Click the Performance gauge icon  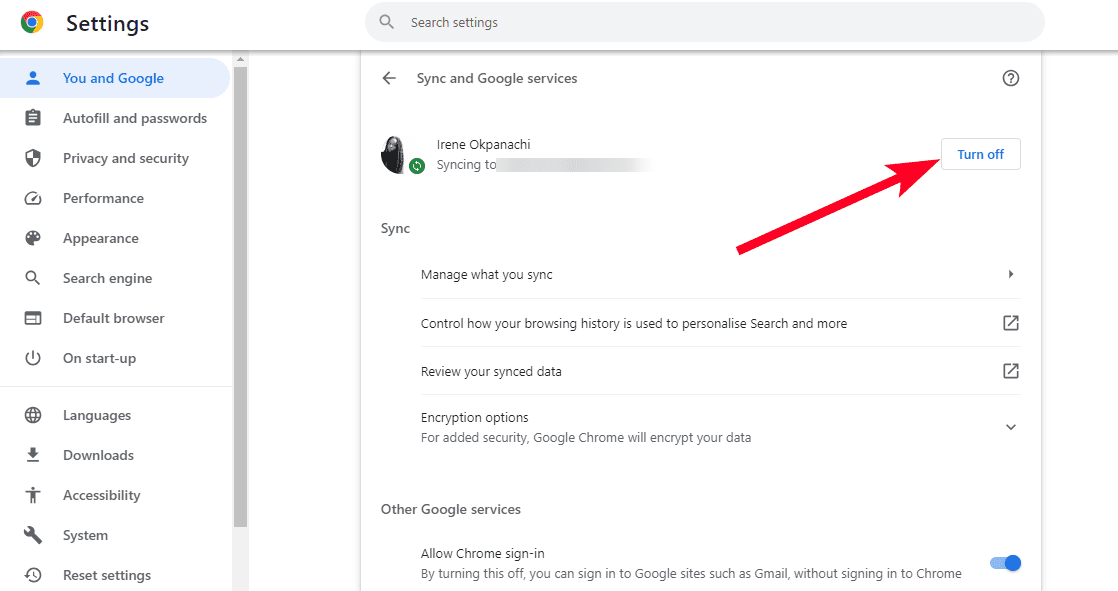click(x=33, y=198)
